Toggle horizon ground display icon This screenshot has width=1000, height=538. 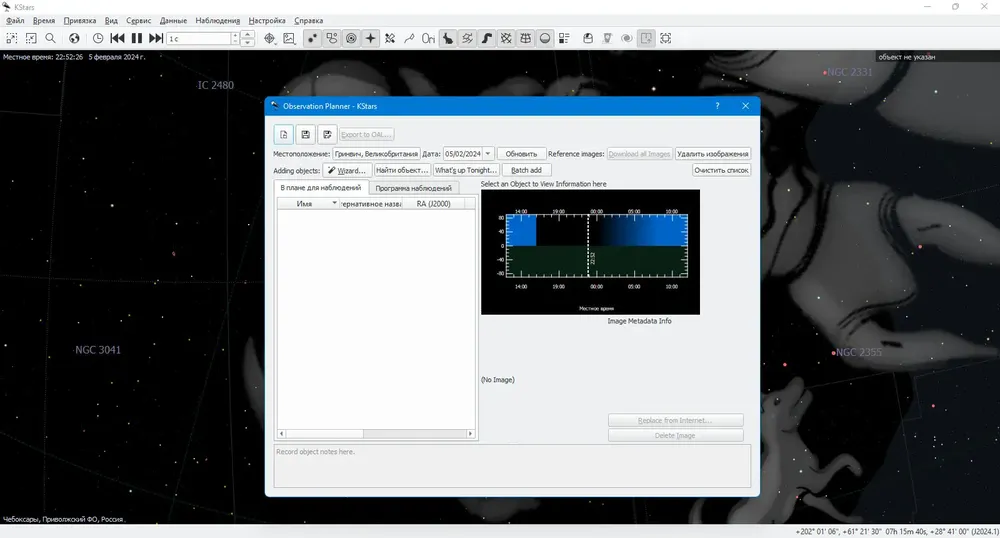[x=545, y=38]
